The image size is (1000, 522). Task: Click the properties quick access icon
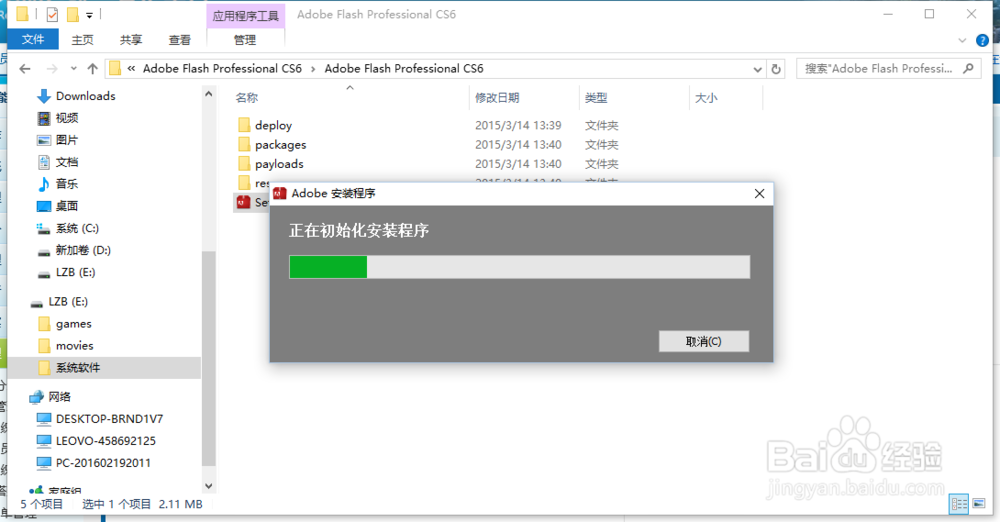coord(52,14)
